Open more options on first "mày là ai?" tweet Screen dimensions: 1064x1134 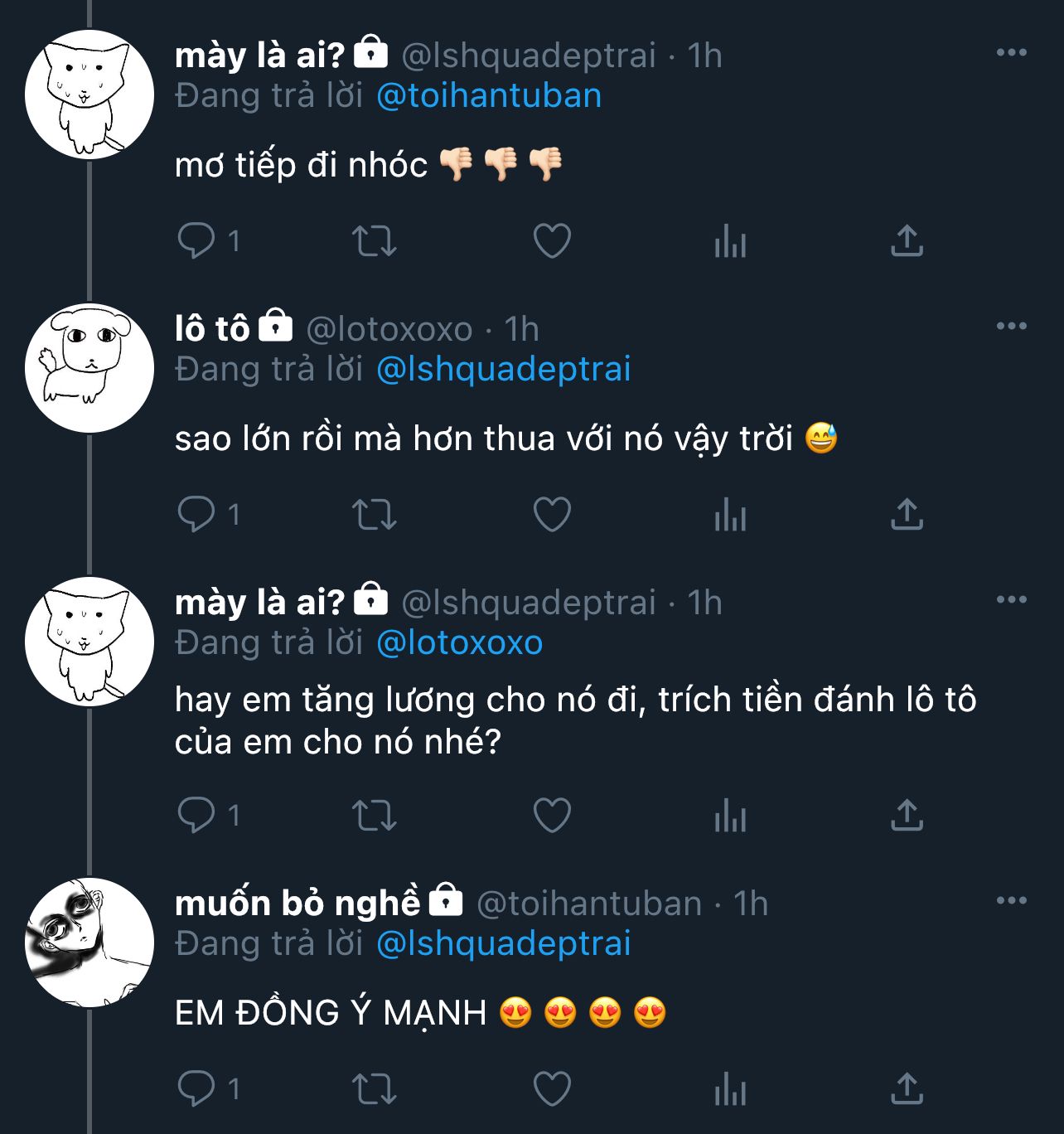(1011, 52)
